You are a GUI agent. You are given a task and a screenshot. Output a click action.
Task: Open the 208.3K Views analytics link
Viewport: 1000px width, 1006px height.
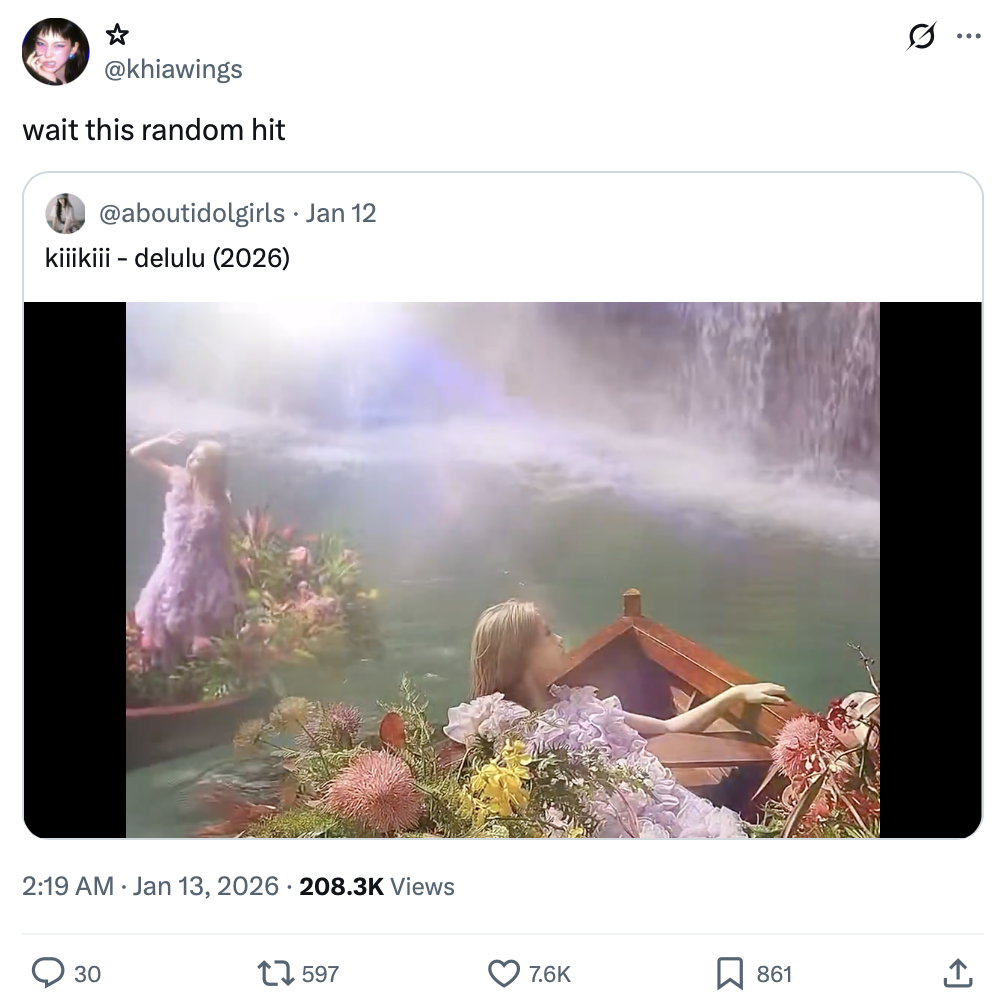pos(377,887)
